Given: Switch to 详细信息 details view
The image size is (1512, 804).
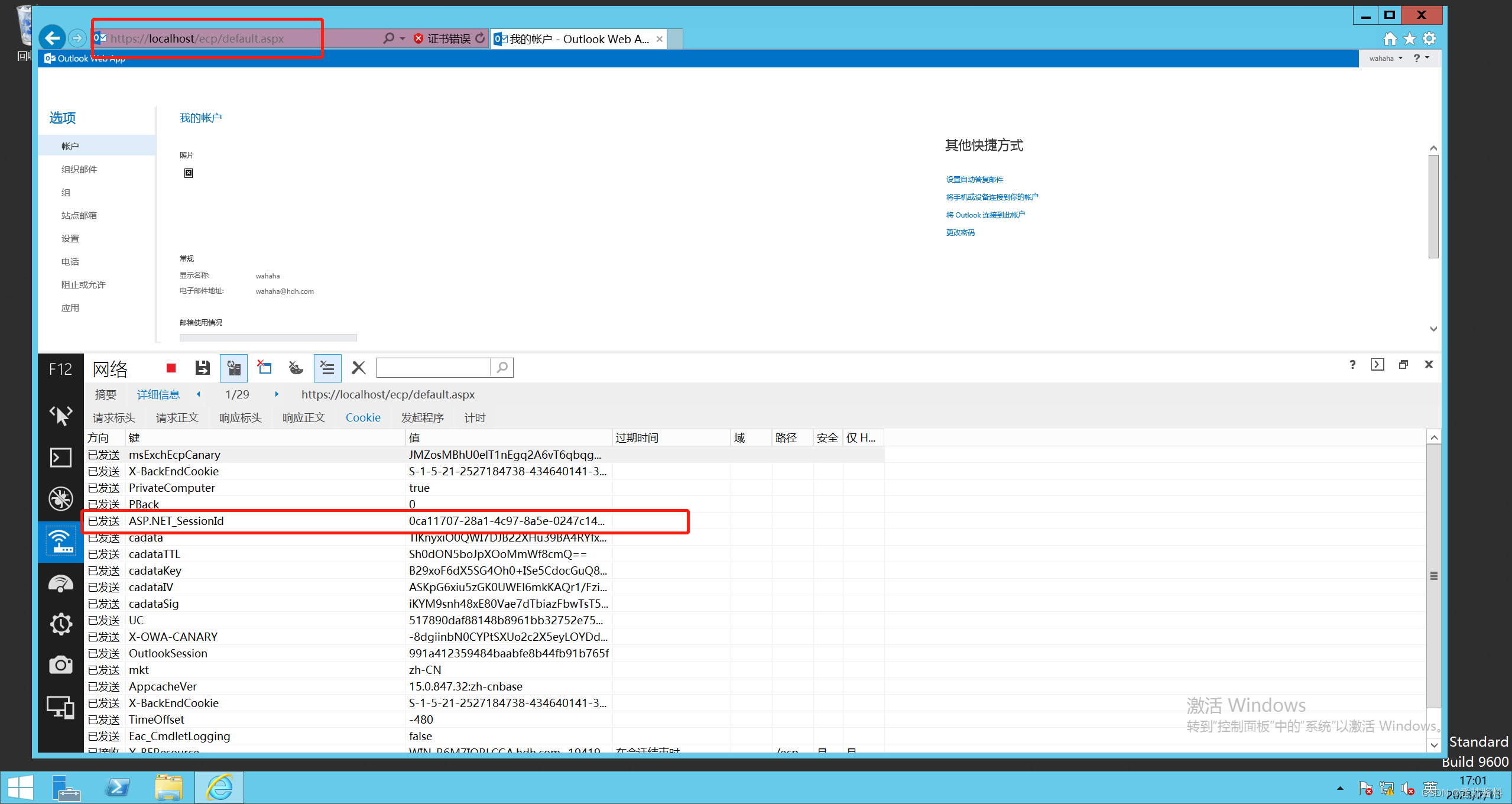Looking at the screenshot, I should [x=158, y=394].
